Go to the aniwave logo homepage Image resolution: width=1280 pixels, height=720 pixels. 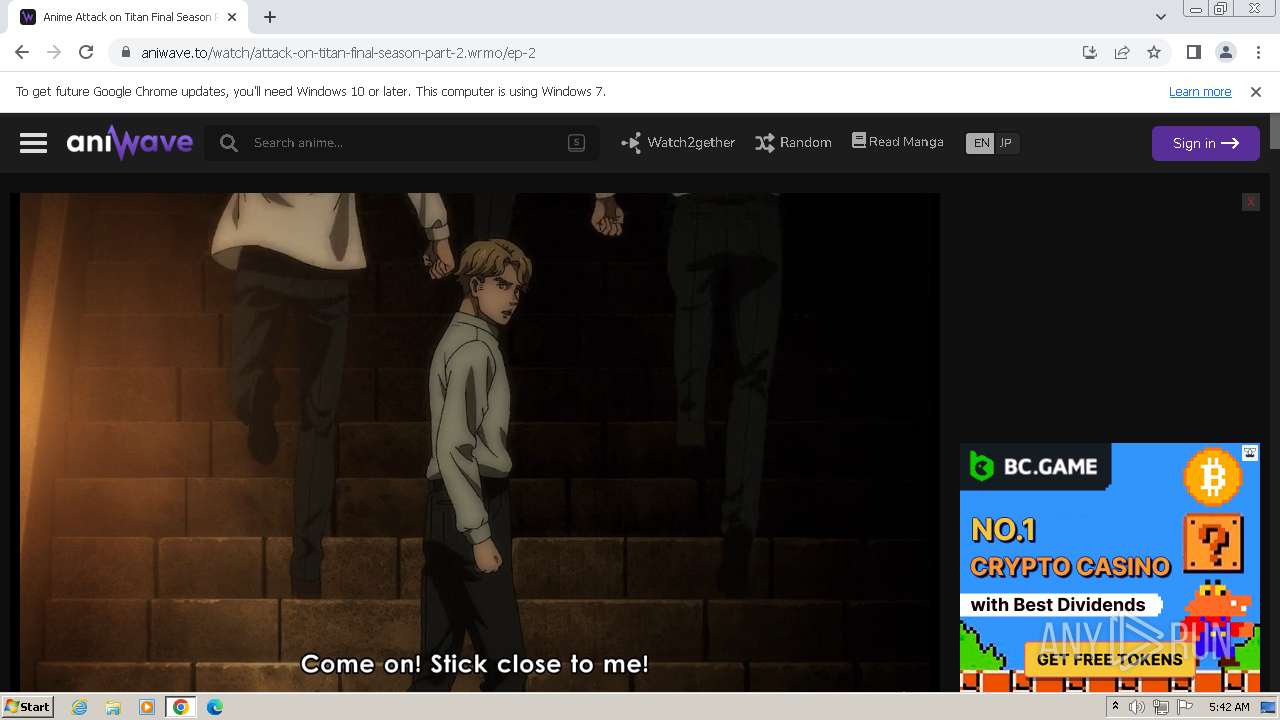(130, 142)
